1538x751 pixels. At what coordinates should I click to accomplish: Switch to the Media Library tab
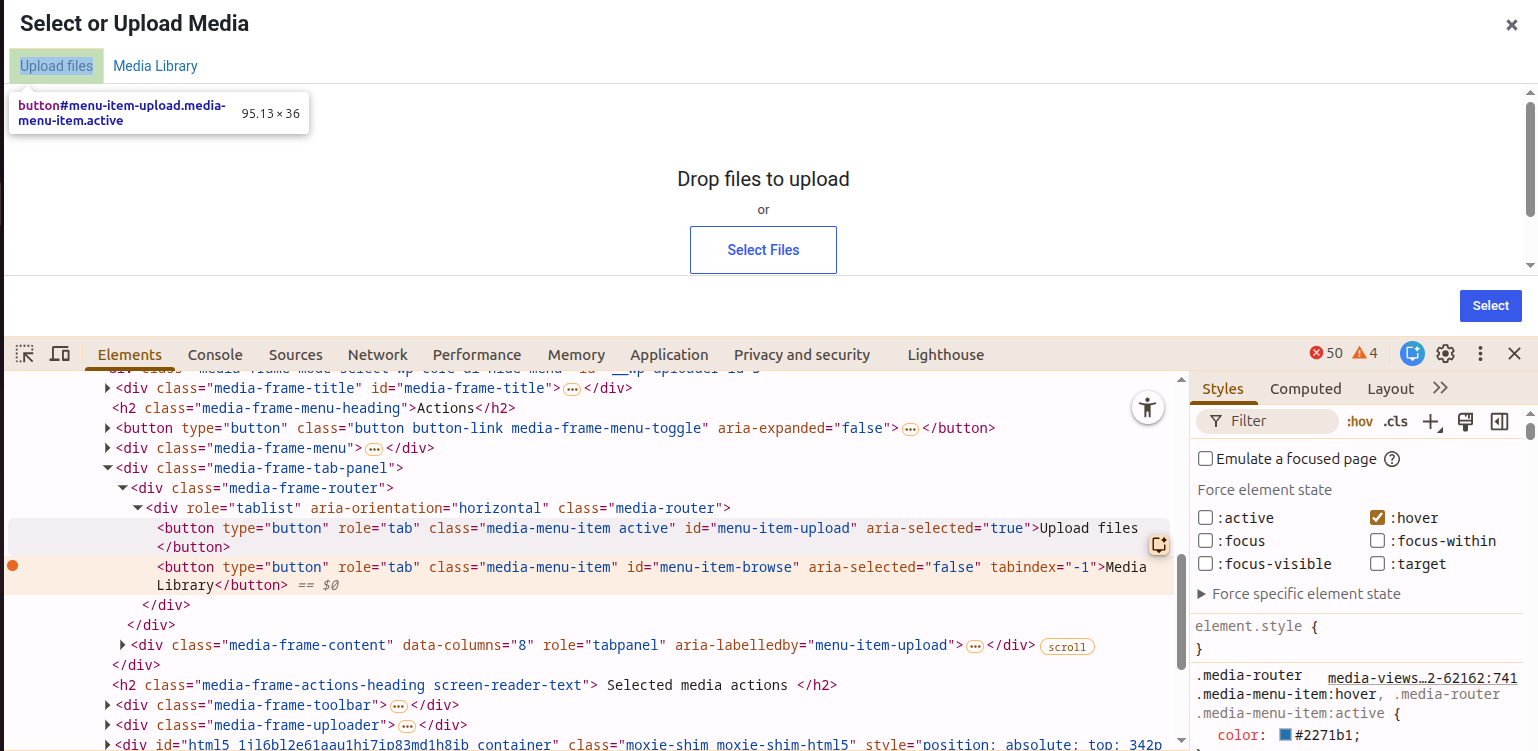(x=155, y=66)
